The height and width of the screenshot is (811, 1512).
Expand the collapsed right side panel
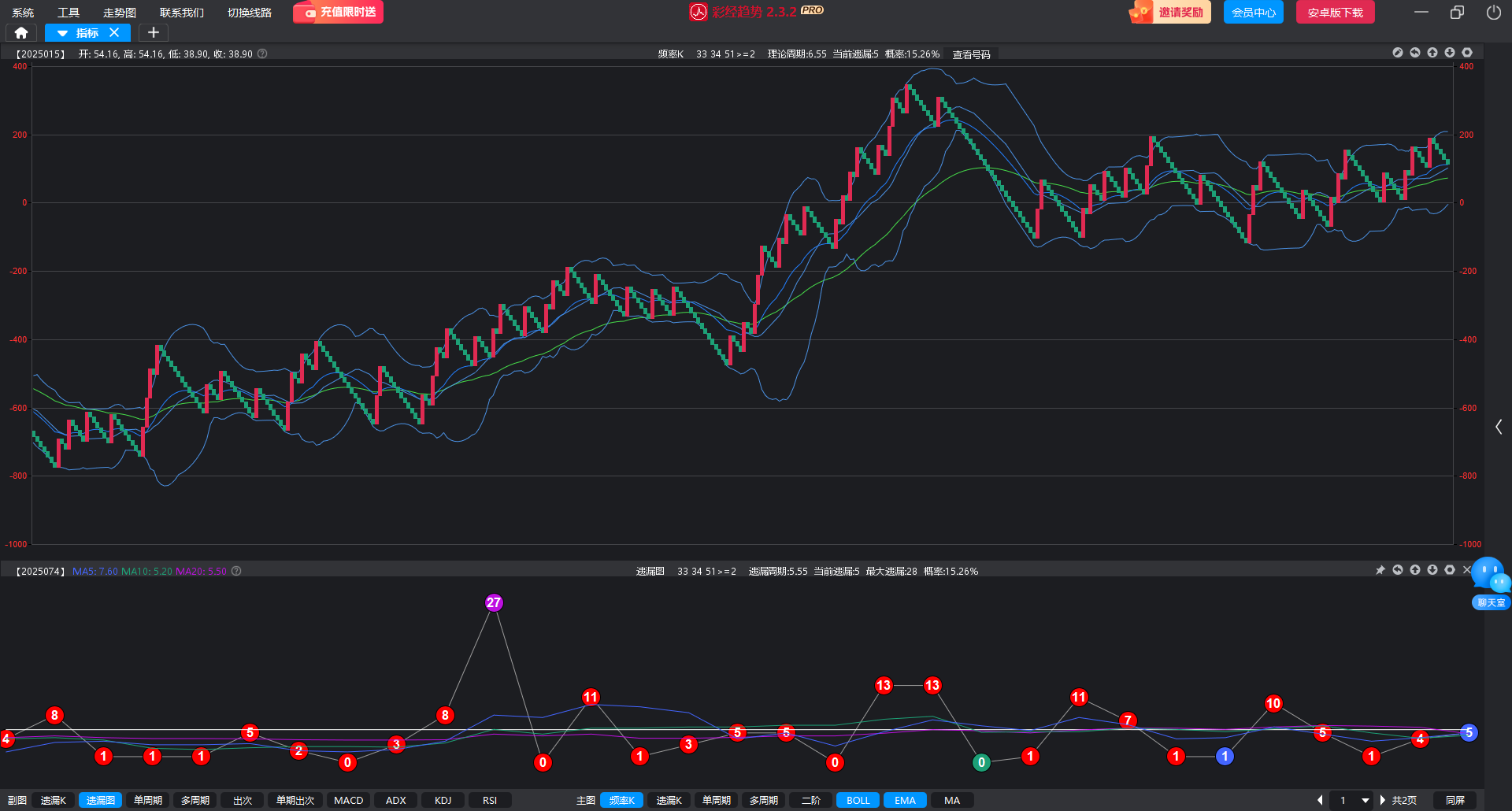1498,427
